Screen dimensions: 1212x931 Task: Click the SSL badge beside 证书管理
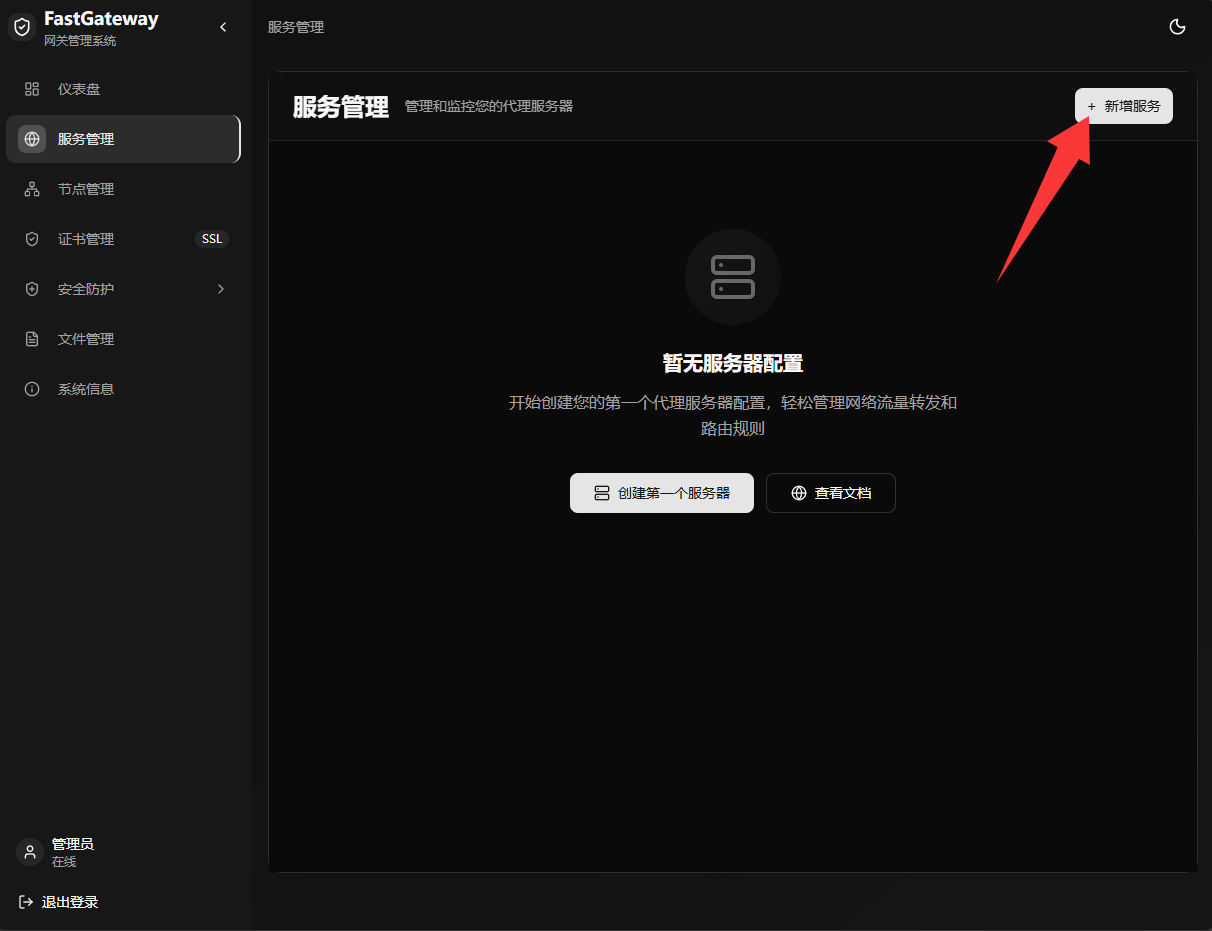212,239
